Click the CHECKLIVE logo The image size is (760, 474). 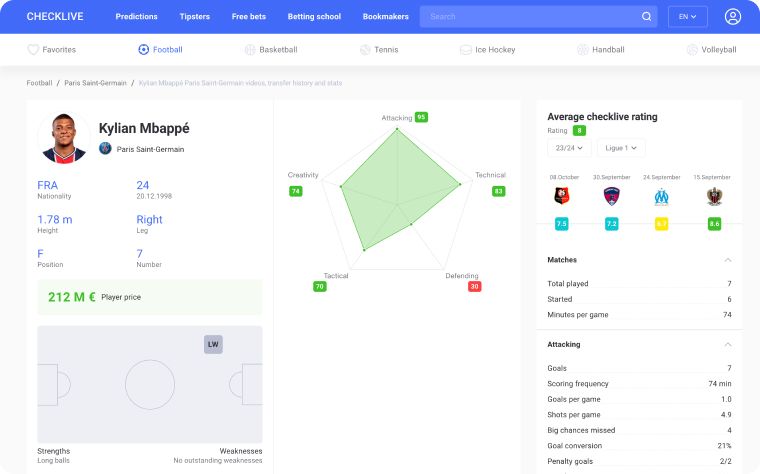coord(55,16)
